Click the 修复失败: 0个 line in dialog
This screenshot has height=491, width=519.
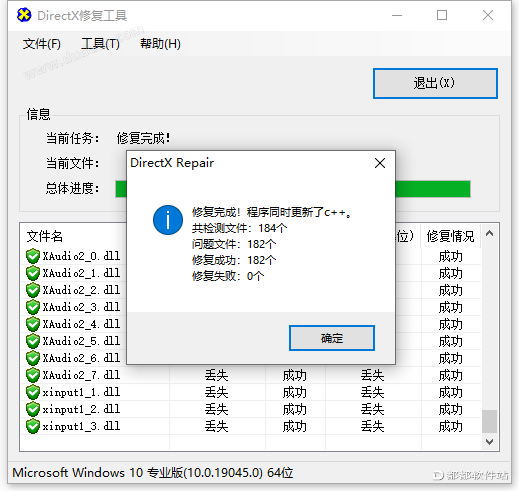coord(228,276)
